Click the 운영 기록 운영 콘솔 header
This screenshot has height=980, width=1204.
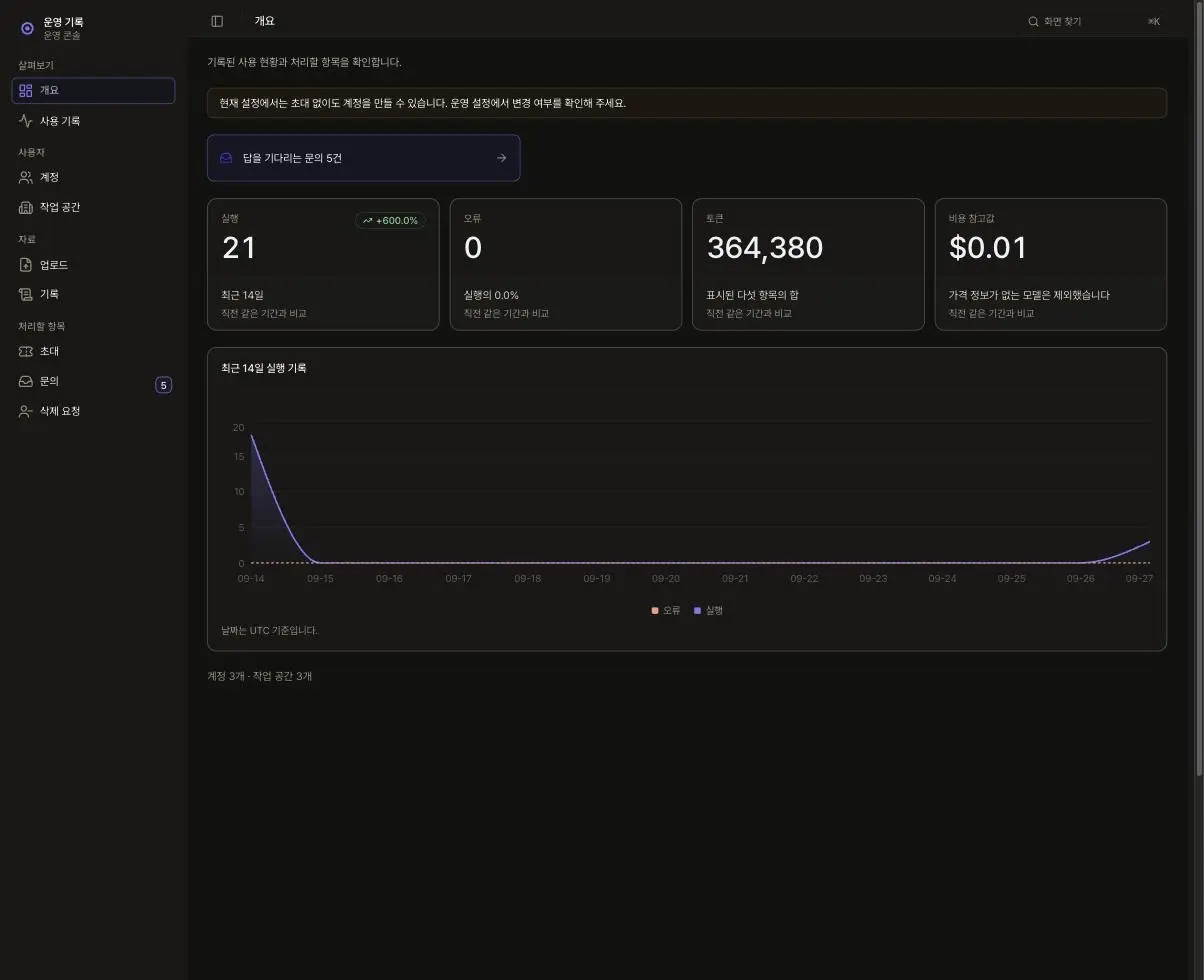pos(93,28)
